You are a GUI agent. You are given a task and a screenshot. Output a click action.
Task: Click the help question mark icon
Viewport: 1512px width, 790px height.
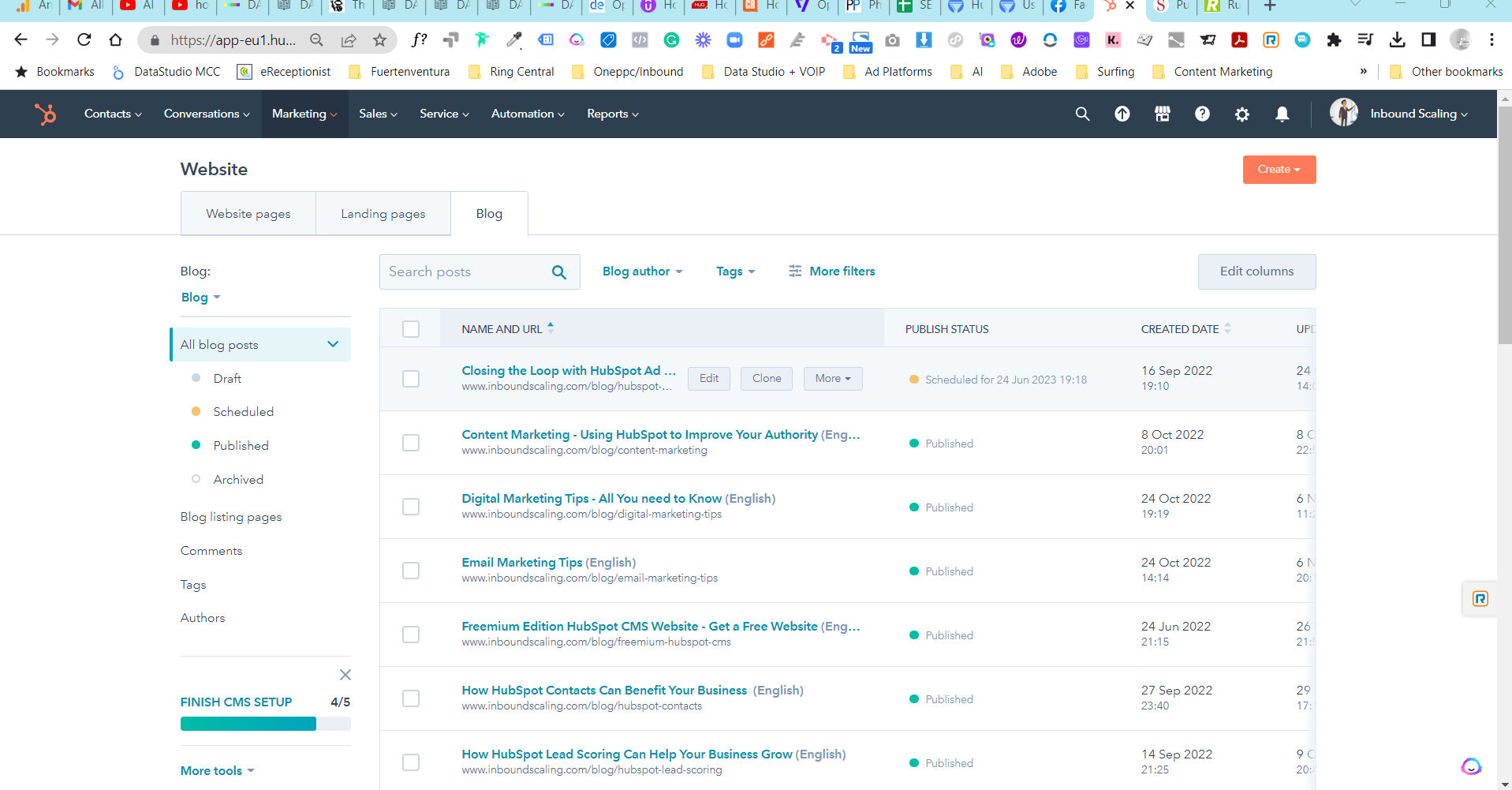coord(1202,114)
